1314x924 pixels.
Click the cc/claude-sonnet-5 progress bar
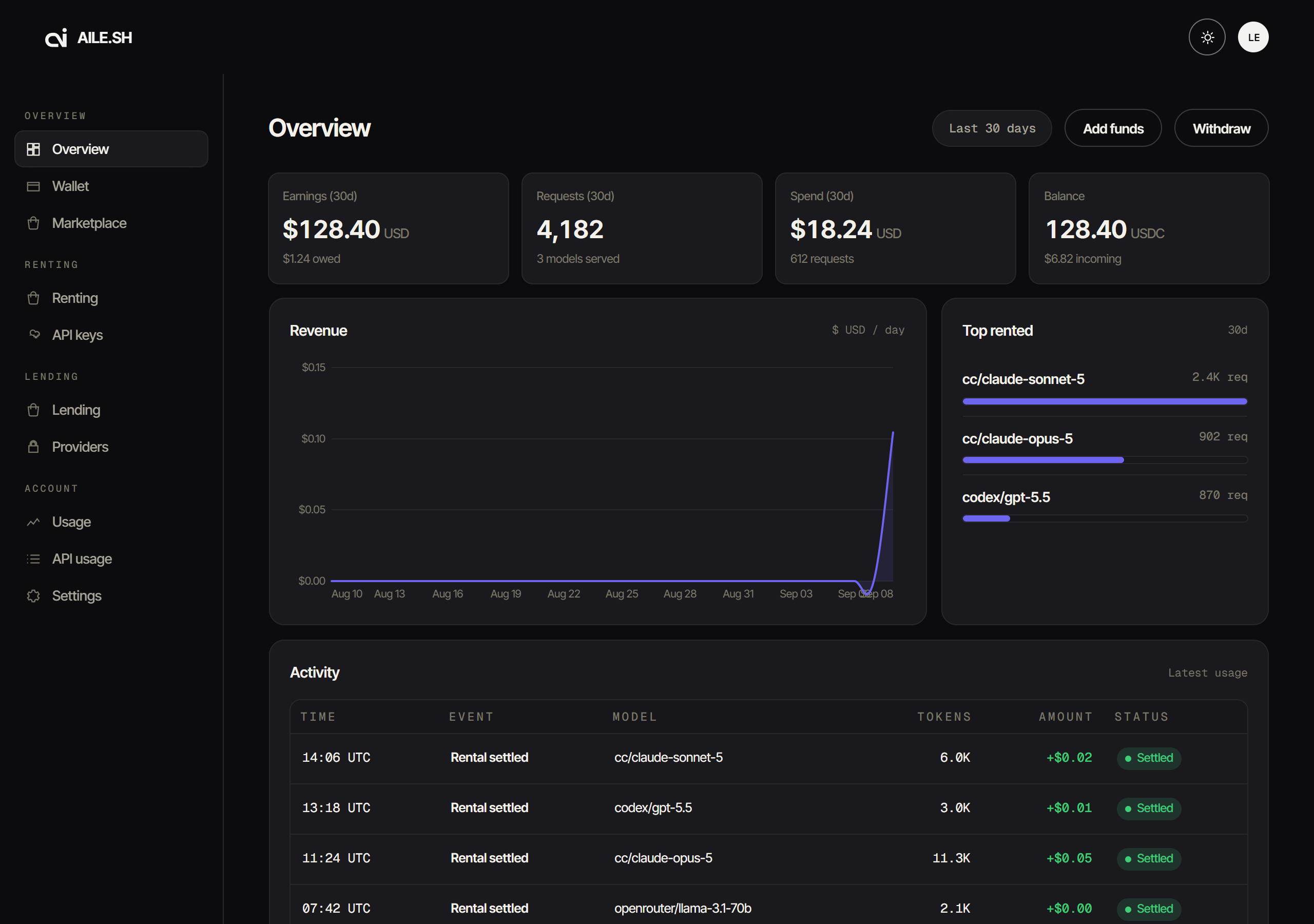[x=1105, y=401]
